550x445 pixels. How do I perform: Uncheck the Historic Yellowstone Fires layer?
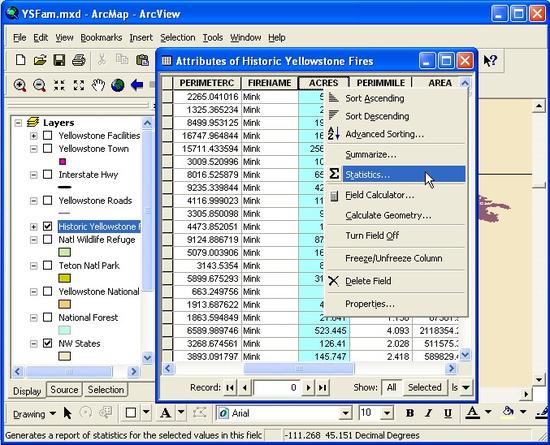tap(48, 226)
